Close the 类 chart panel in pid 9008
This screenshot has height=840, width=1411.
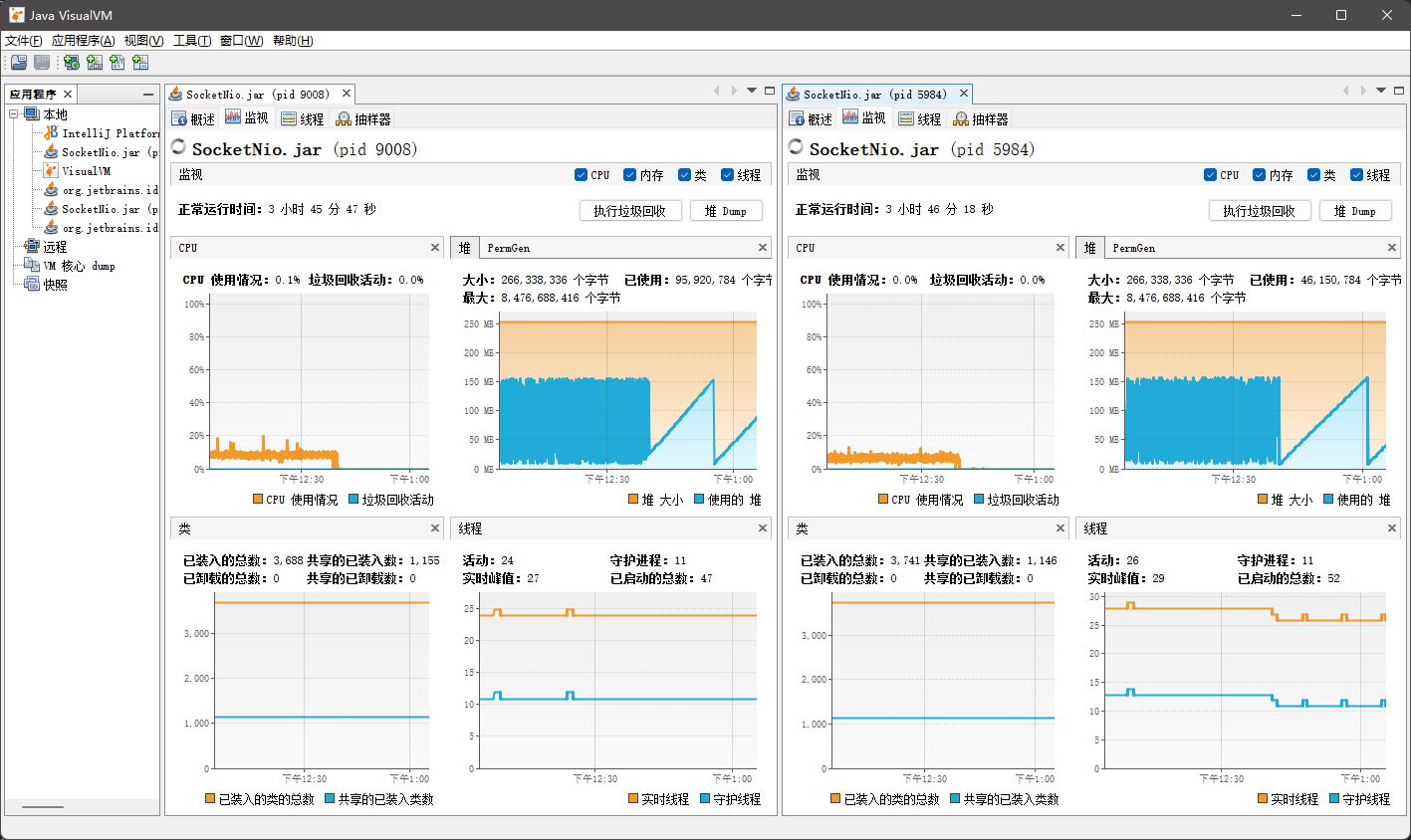(x=435, y=527)
